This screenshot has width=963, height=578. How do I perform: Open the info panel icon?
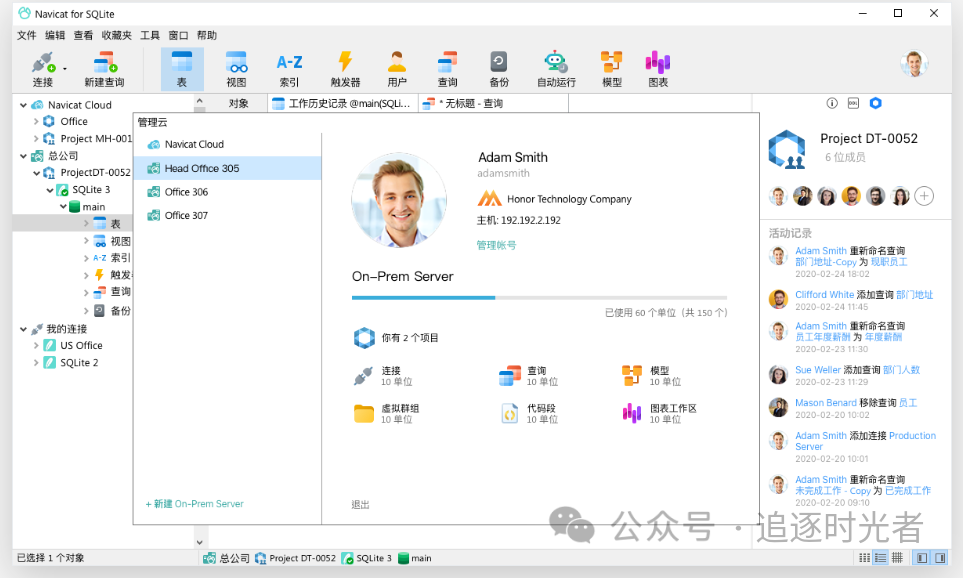(x=832, y=103)
